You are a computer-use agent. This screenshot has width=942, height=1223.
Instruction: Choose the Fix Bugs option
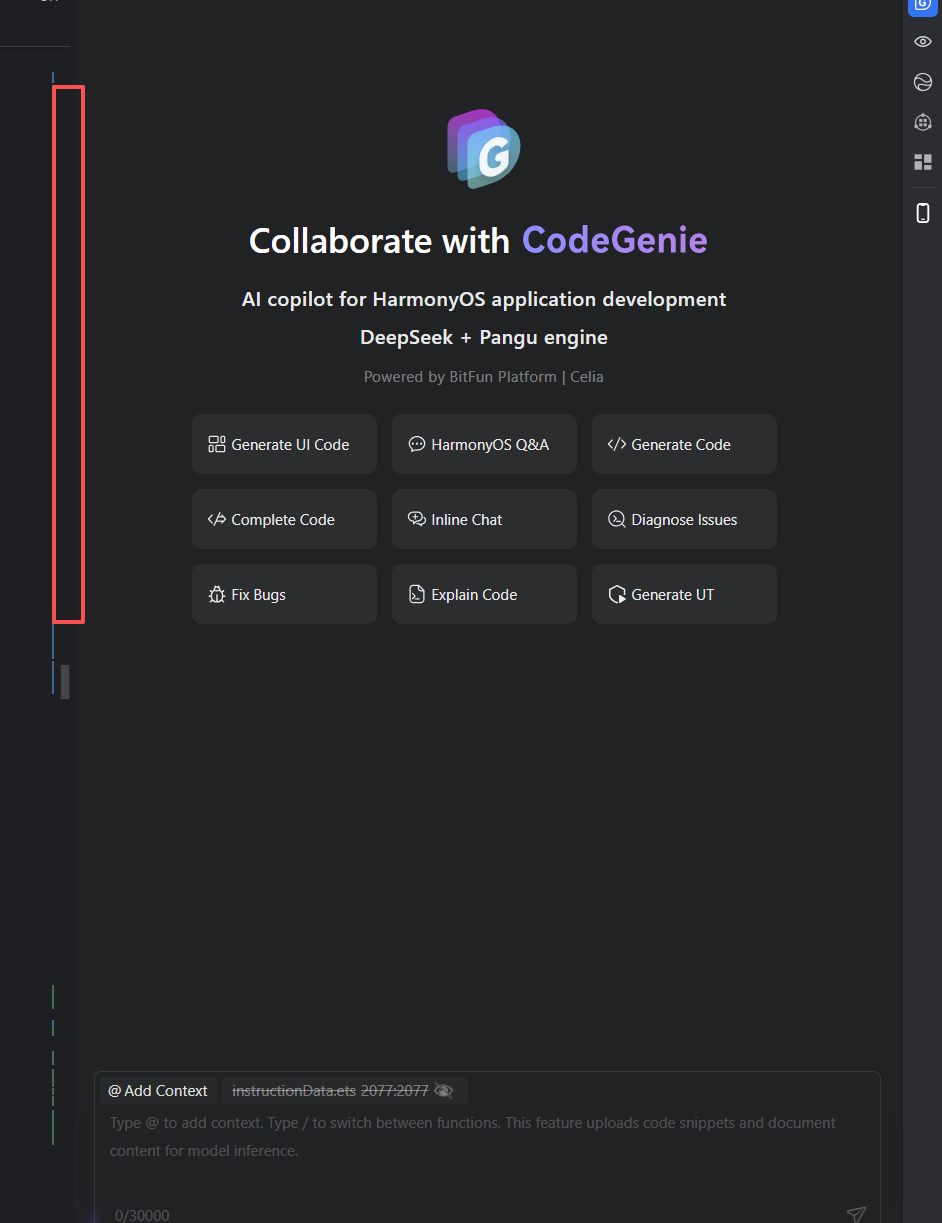click(284, 594)
